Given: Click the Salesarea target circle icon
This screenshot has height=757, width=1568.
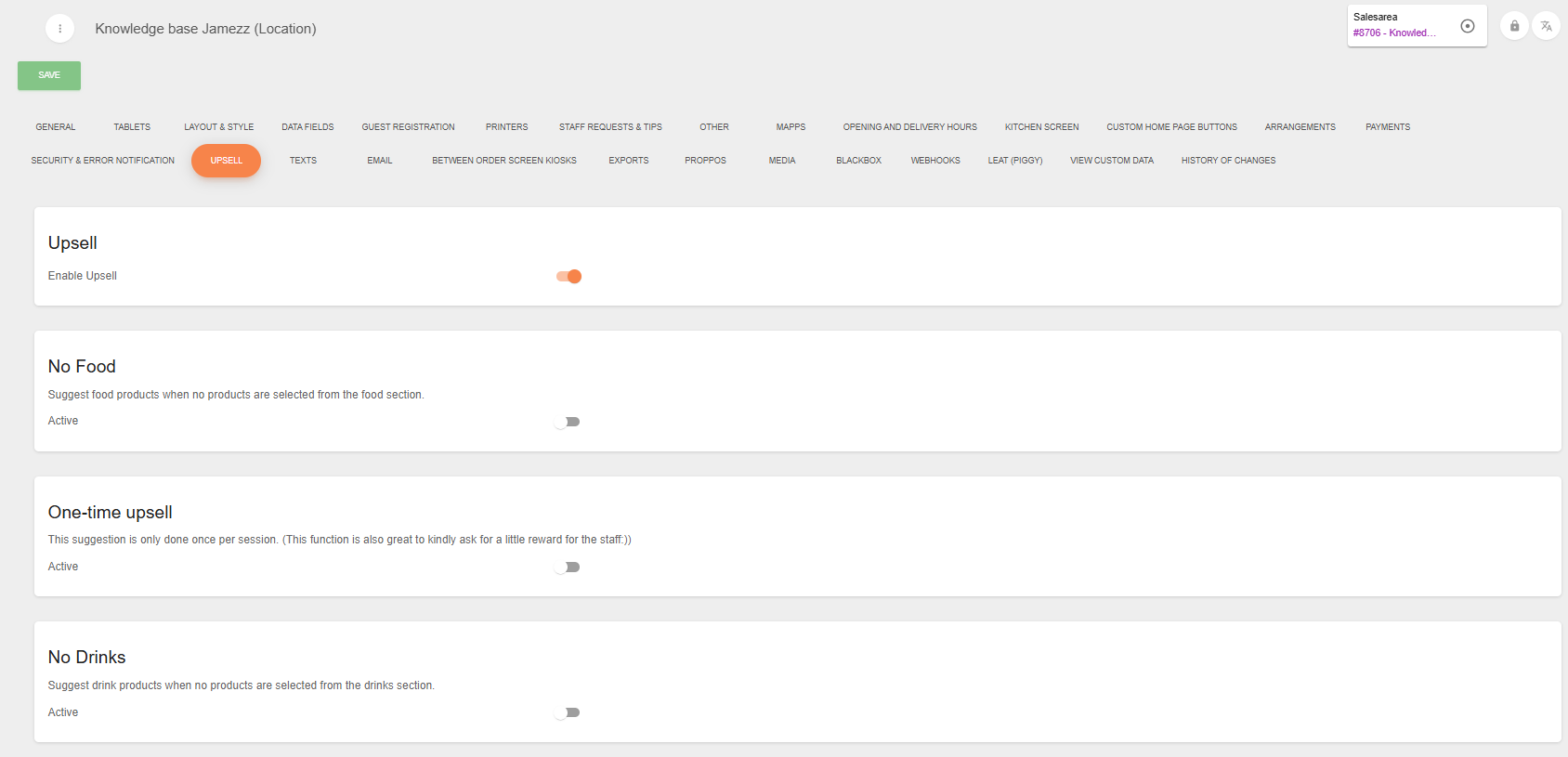Looking at the screenshot, I should [x=1468, y=26].
